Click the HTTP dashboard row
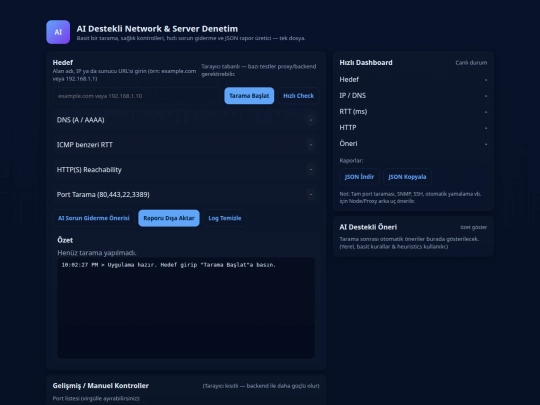 pos(413,127)
